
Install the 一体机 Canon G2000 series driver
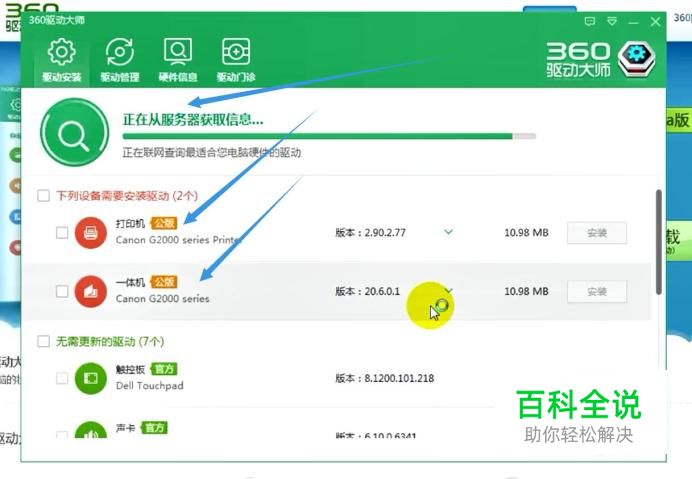pos(597,291)
